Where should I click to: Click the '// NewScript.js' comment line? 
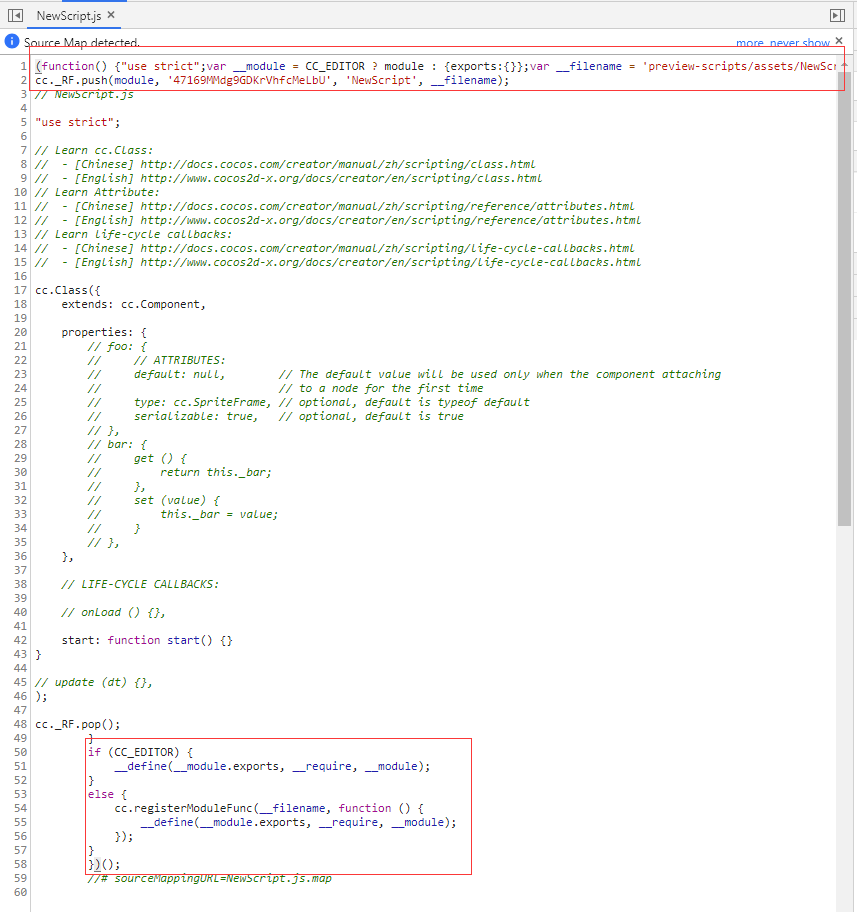coord(84,94)
